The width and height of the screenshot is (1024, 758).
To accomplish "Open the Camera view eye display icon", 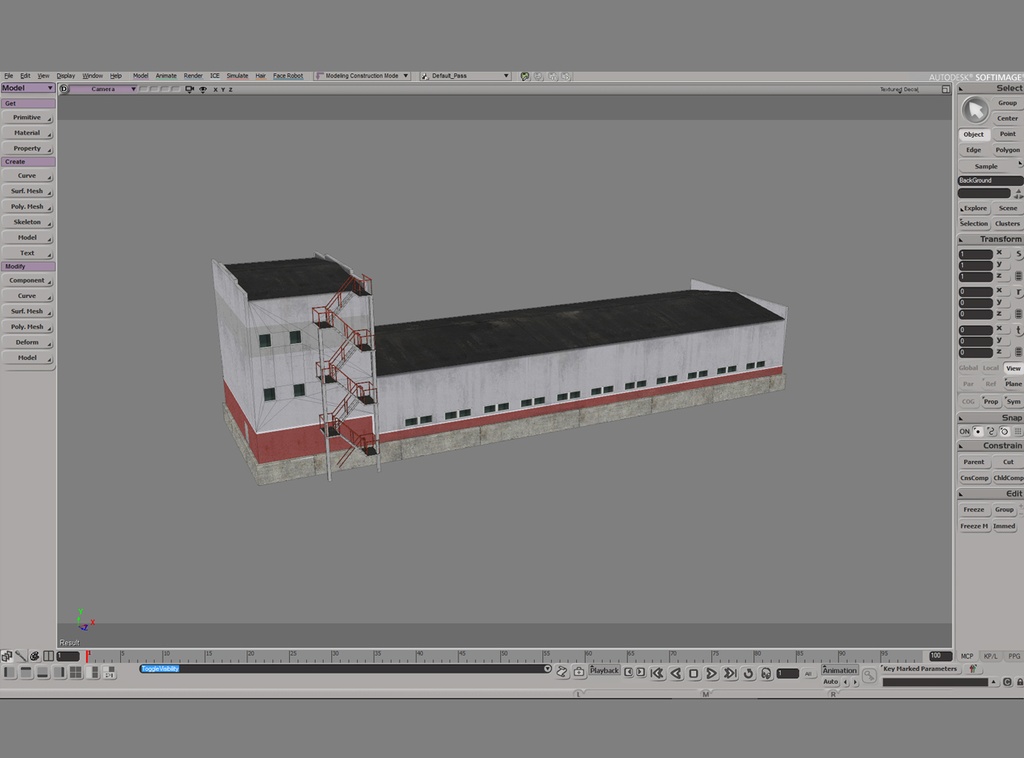I will tap(203, 89).
